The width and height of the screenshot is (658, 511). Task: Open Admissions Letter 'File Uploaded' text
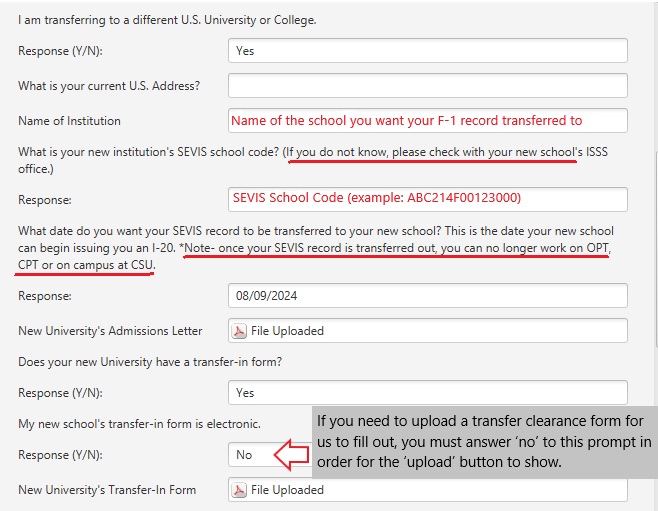tap(288, 331)
